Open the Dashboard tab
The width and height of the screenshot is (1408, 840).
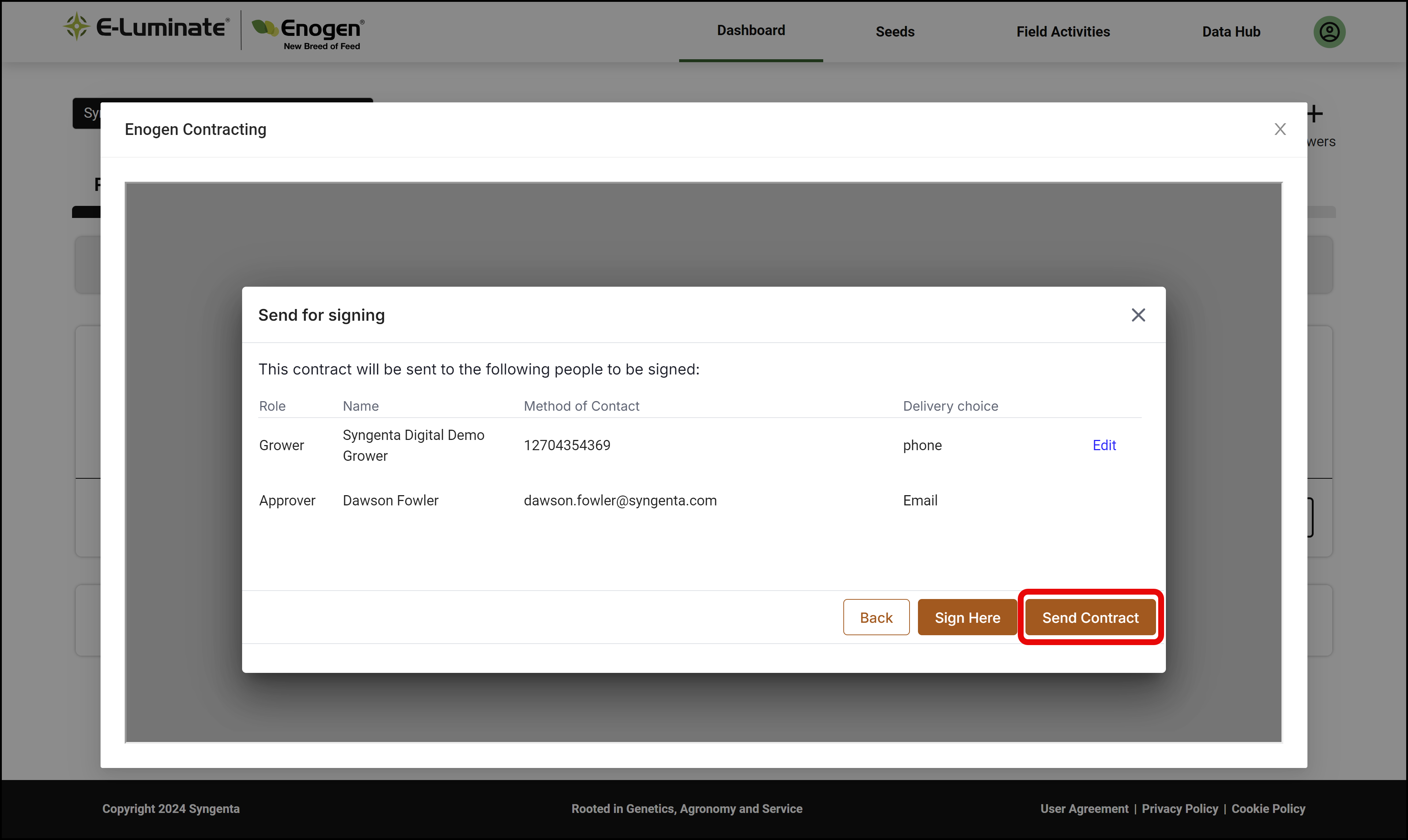click(750, 31)
